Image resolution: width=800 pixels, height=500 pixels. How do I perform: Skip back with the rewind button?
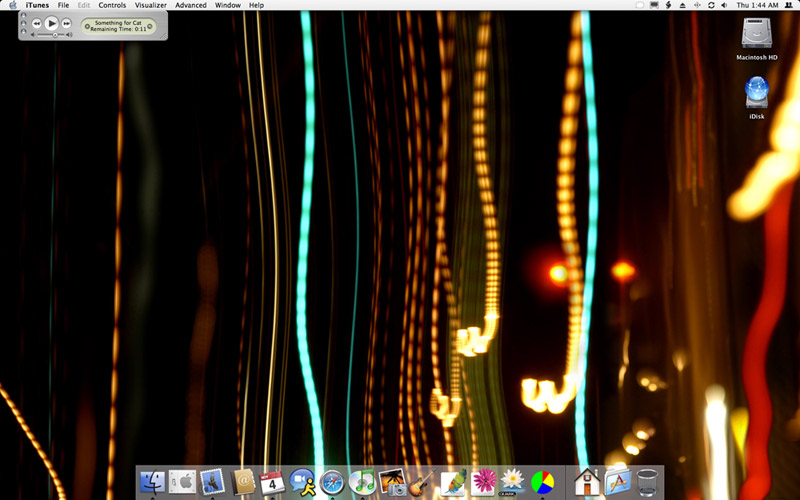(36, 23)
